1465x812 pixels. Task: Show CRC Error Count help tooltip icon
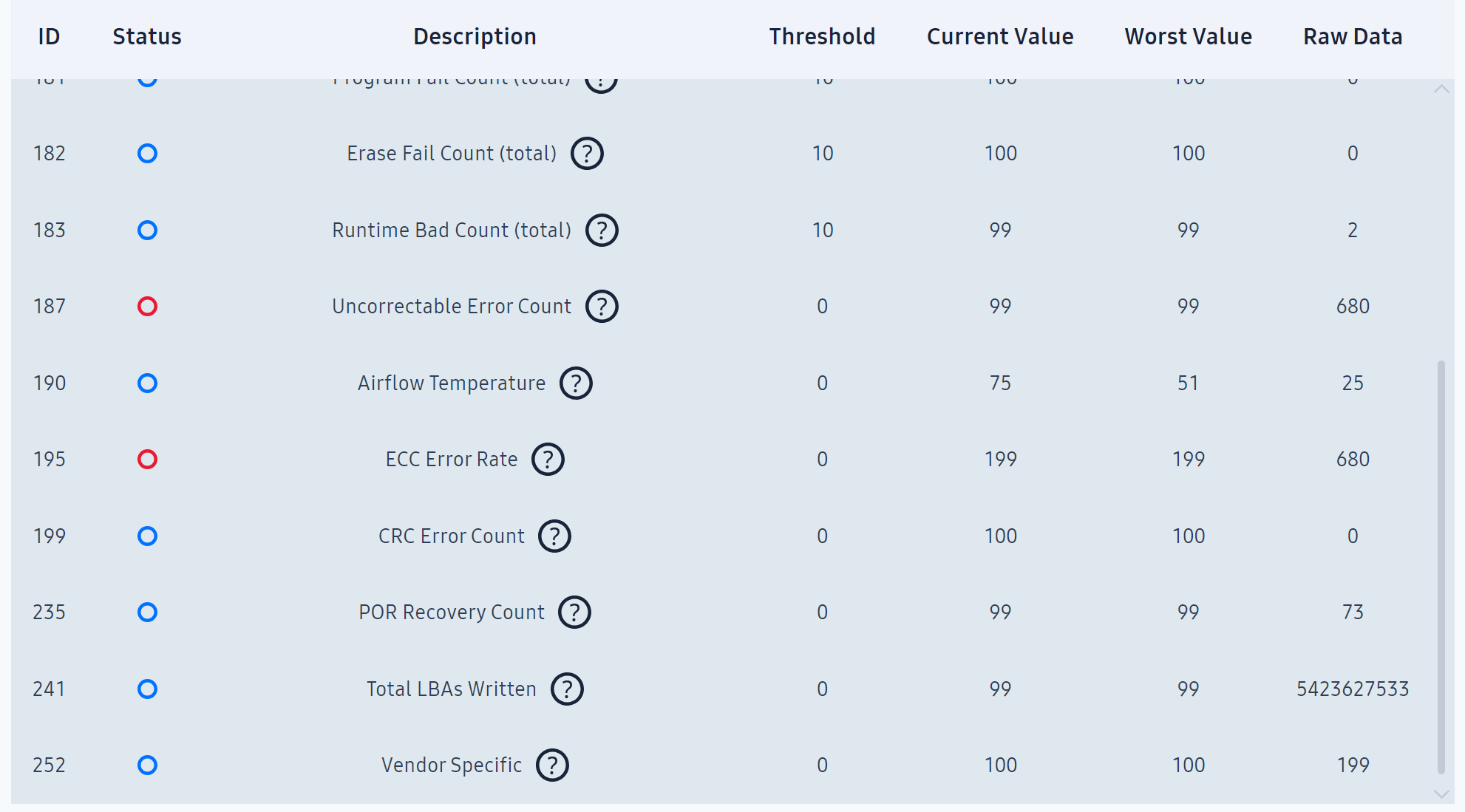[554, 536]
